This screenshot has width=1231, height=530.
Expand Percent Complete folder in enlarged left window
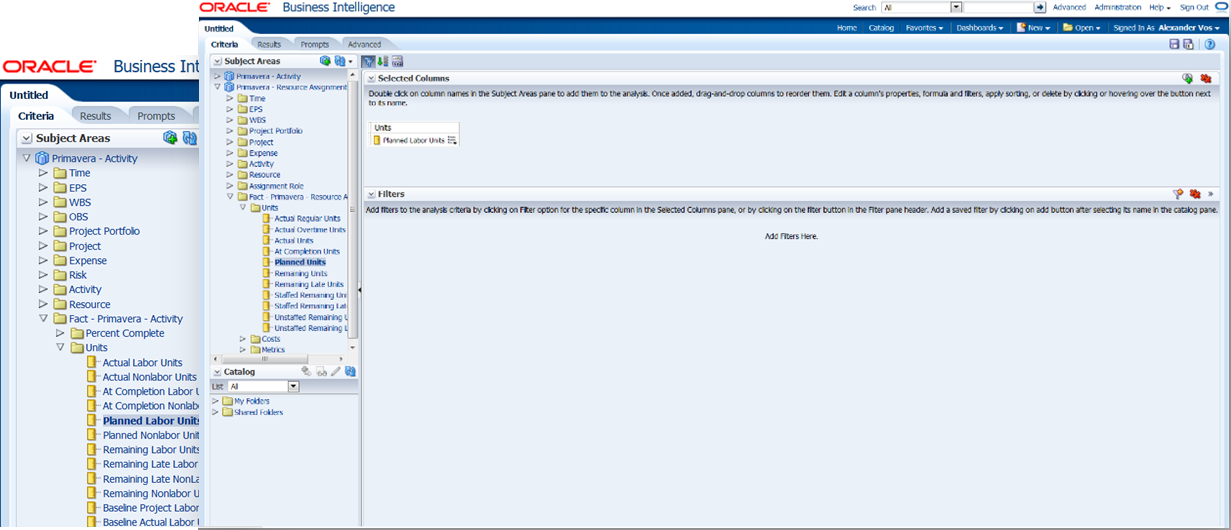(x=61, y=333)
